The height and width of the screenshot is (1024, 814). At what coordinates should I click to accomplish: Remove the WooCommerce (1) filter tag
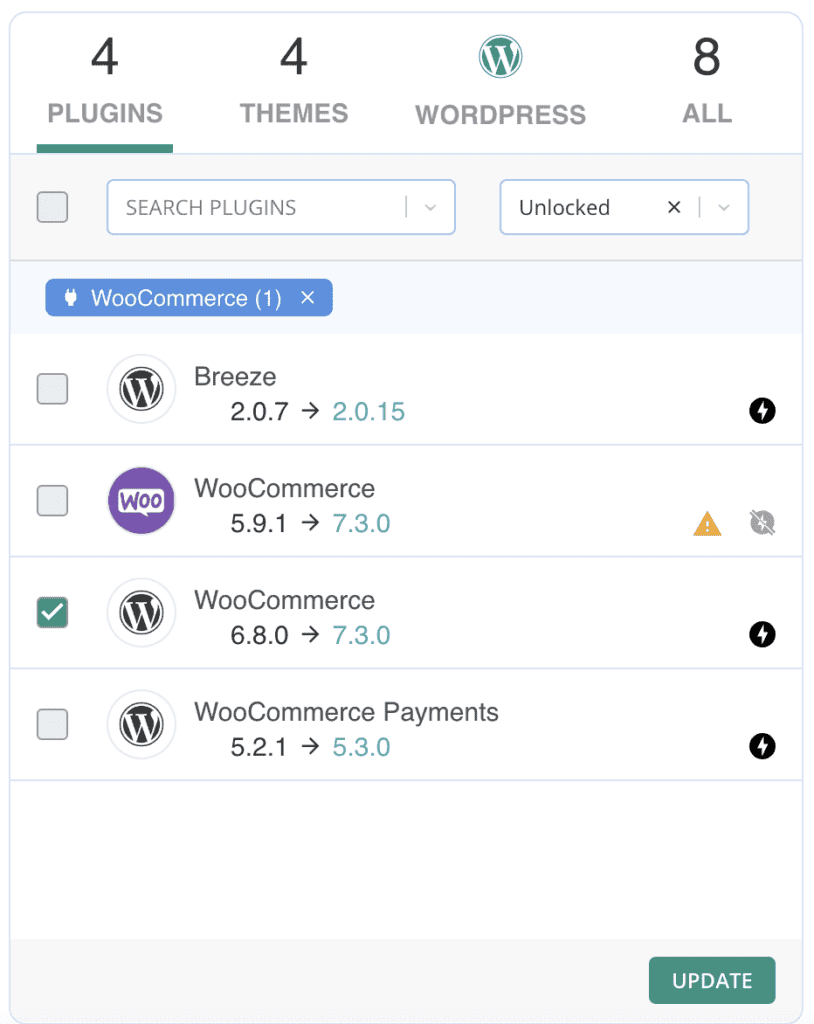[x=308, y=298]
